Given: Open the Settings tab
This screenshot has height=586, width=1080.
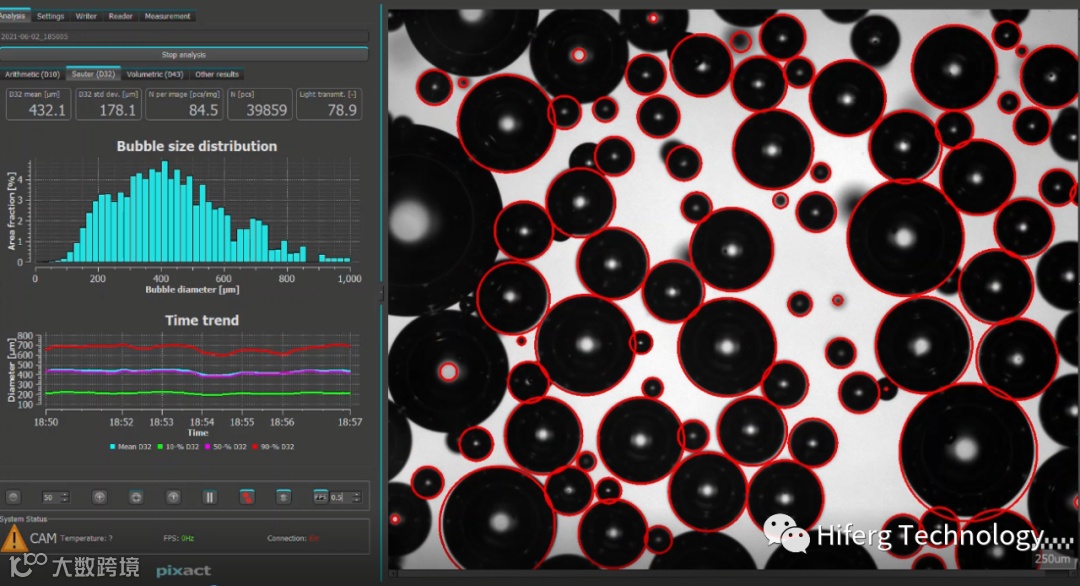Looking at the screenshot, I should (50, 16).
